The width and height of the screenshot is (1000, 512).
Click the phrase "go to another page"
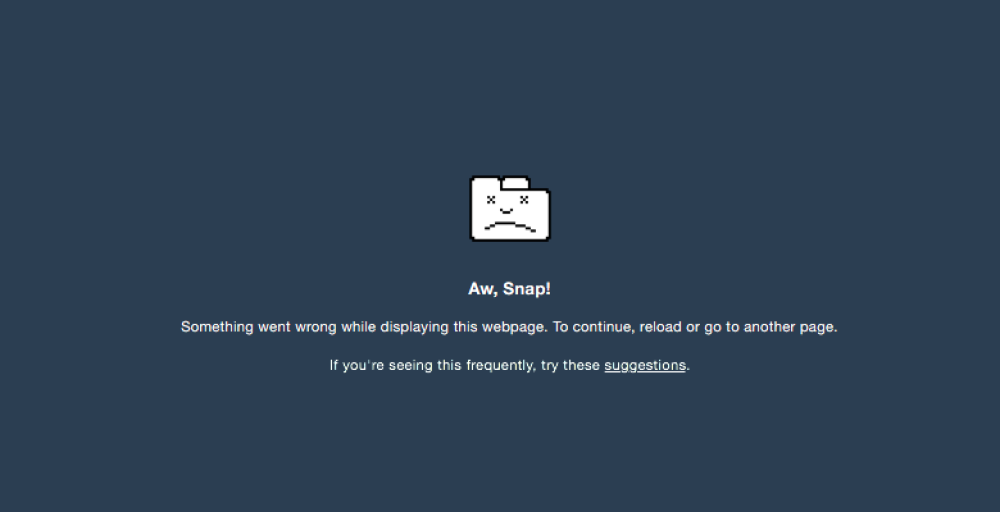click(770, 327)
